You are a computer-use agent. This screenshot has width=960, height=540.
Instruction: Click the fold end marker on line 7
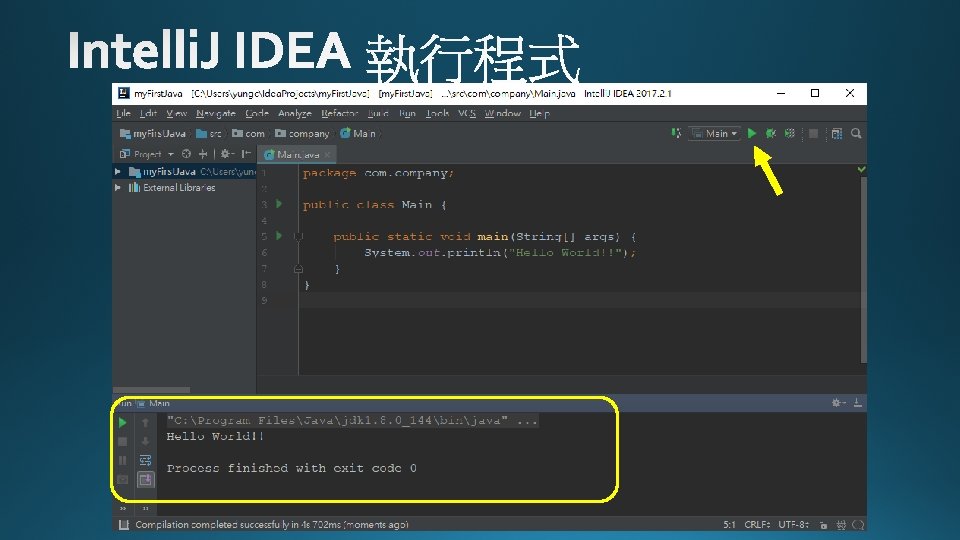tap(298, 268)
